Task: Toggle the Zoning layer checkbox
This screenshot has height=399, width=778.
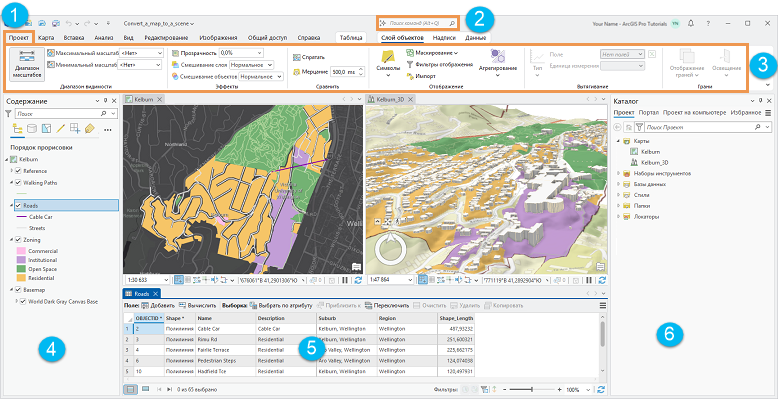Action: 18,240
